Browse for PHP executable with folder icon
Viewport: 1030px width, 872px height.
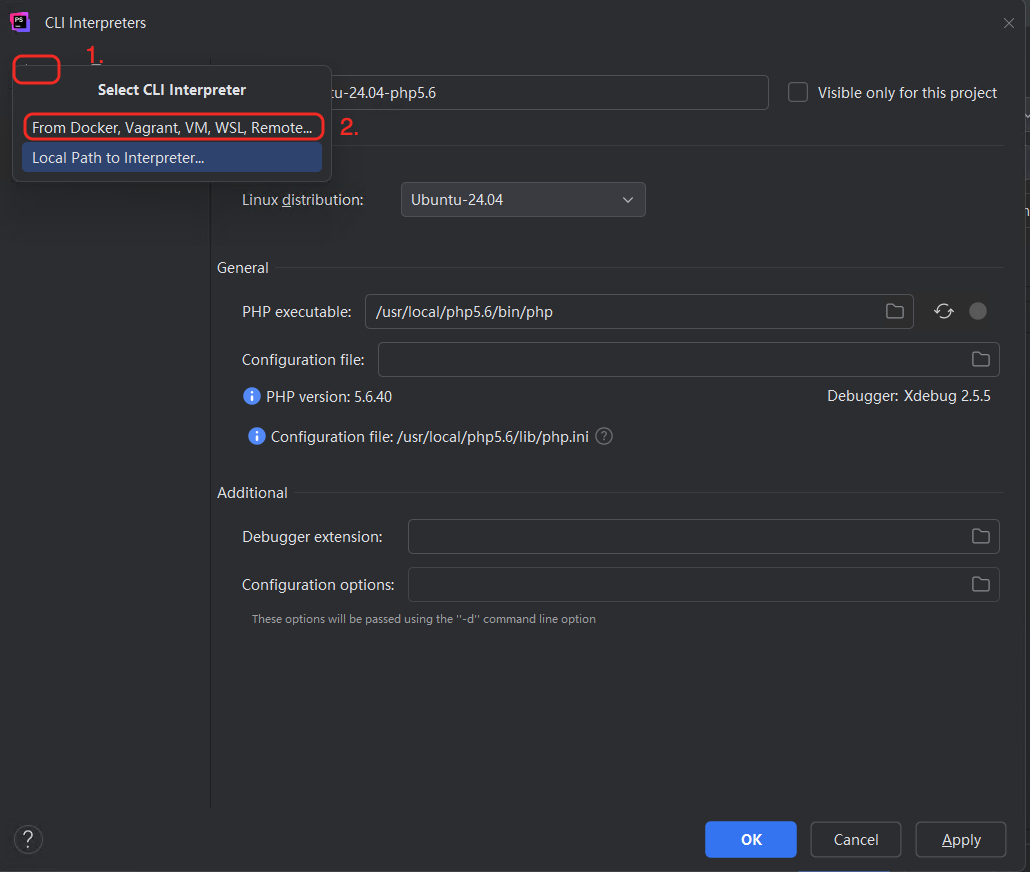coord(895,311)
